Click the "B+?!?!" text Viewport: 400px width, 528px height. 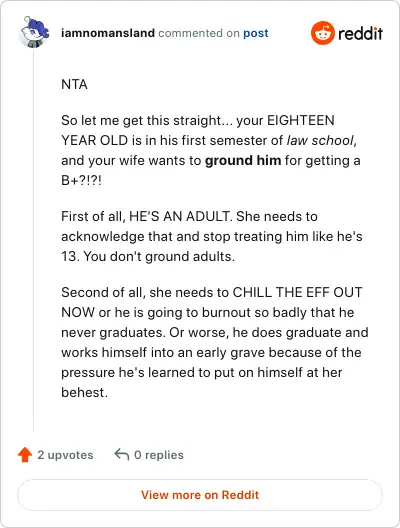(x=81, y=181)
